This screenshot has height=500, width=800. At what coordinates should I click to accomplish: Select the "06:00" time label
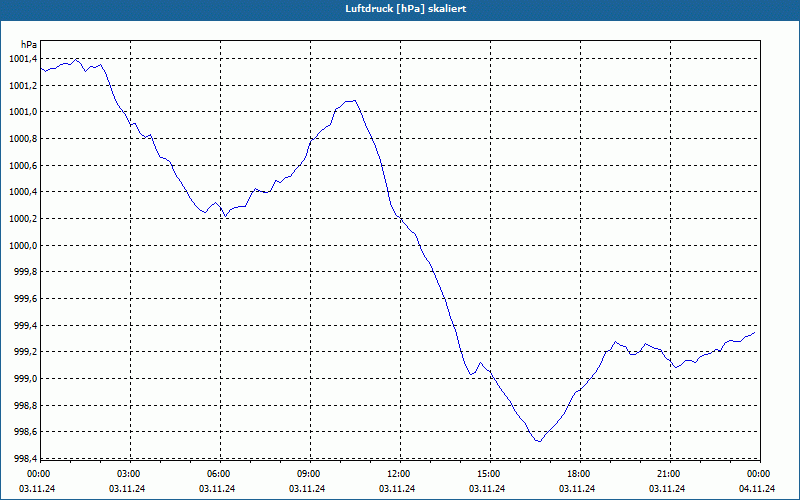[x=219, y=474]
